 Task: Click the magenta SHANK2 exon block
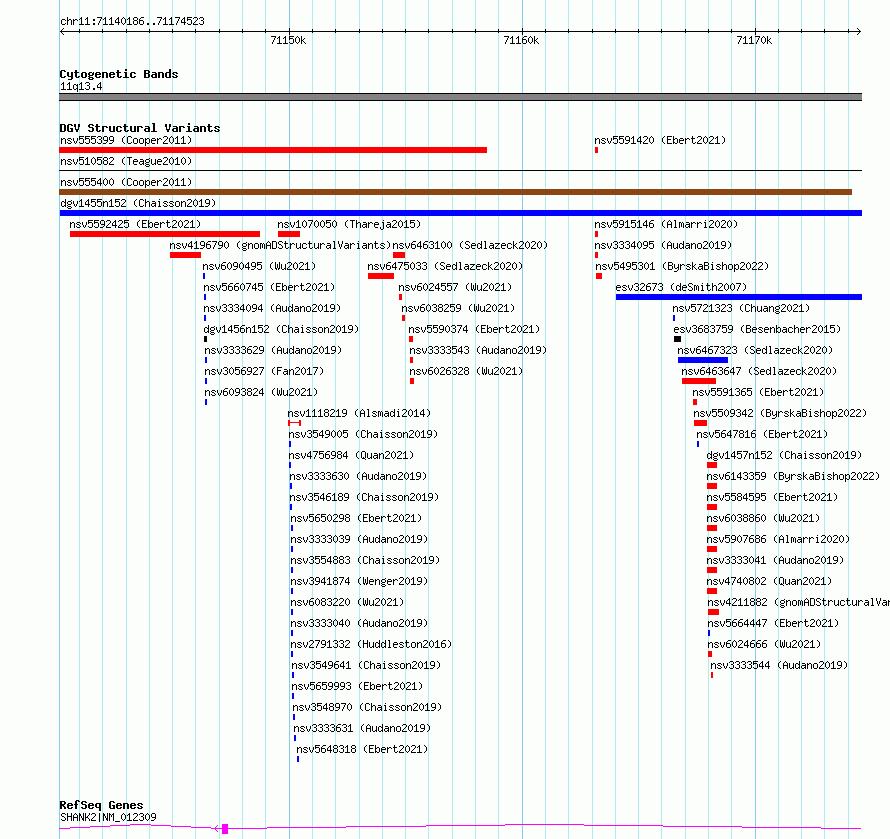[225, 829]
